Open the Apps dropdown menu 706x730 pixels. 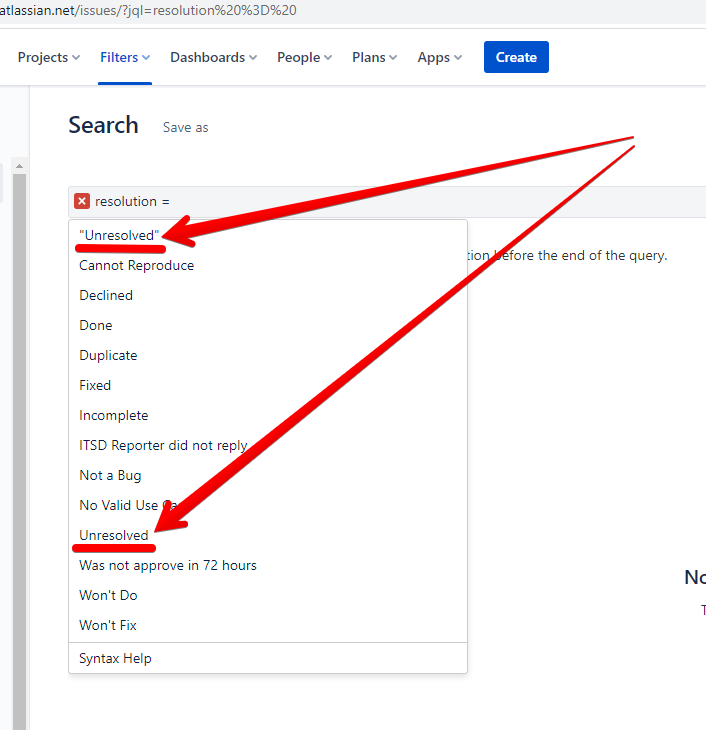(x=439, y=57)
